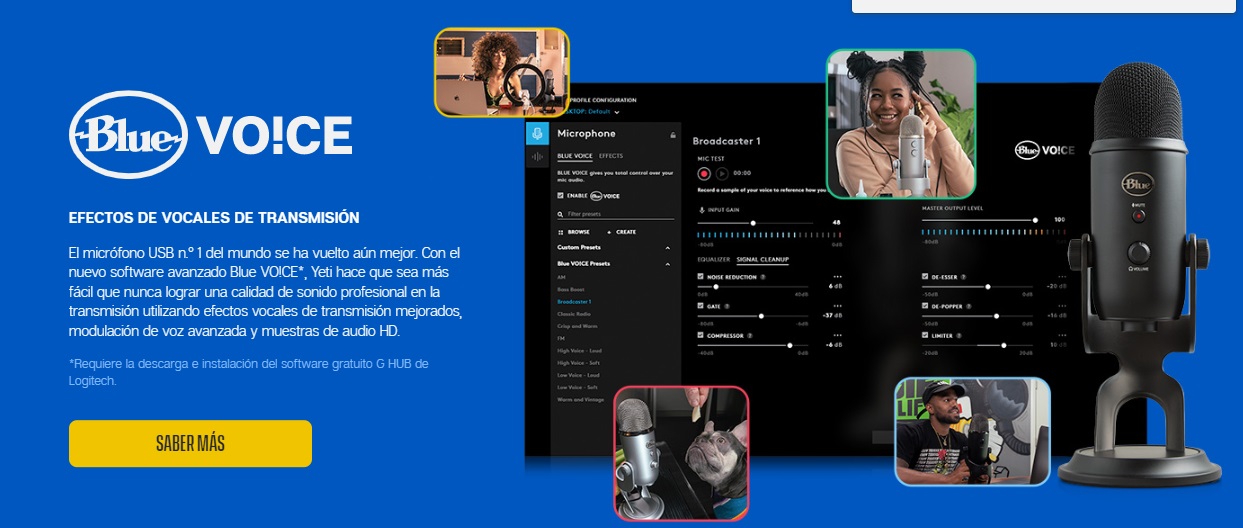Image resolution: width=1243 pixels, height=528 pixels.
Task: Toggle the Enable Blue VO!CE checkbox
Action: [561, 196]
